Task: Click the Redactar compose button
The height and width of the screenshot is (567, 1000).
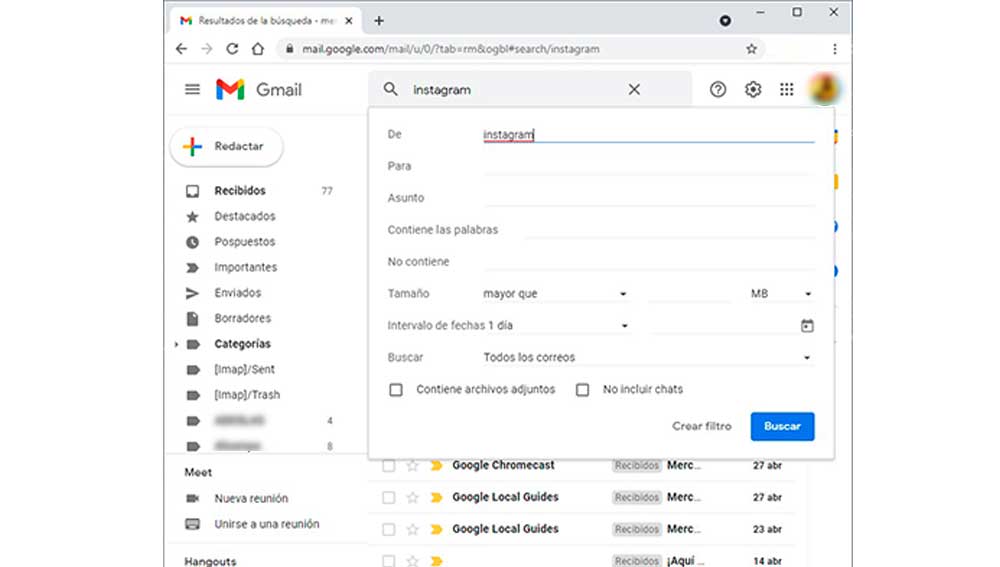Action: coord(226,147)
